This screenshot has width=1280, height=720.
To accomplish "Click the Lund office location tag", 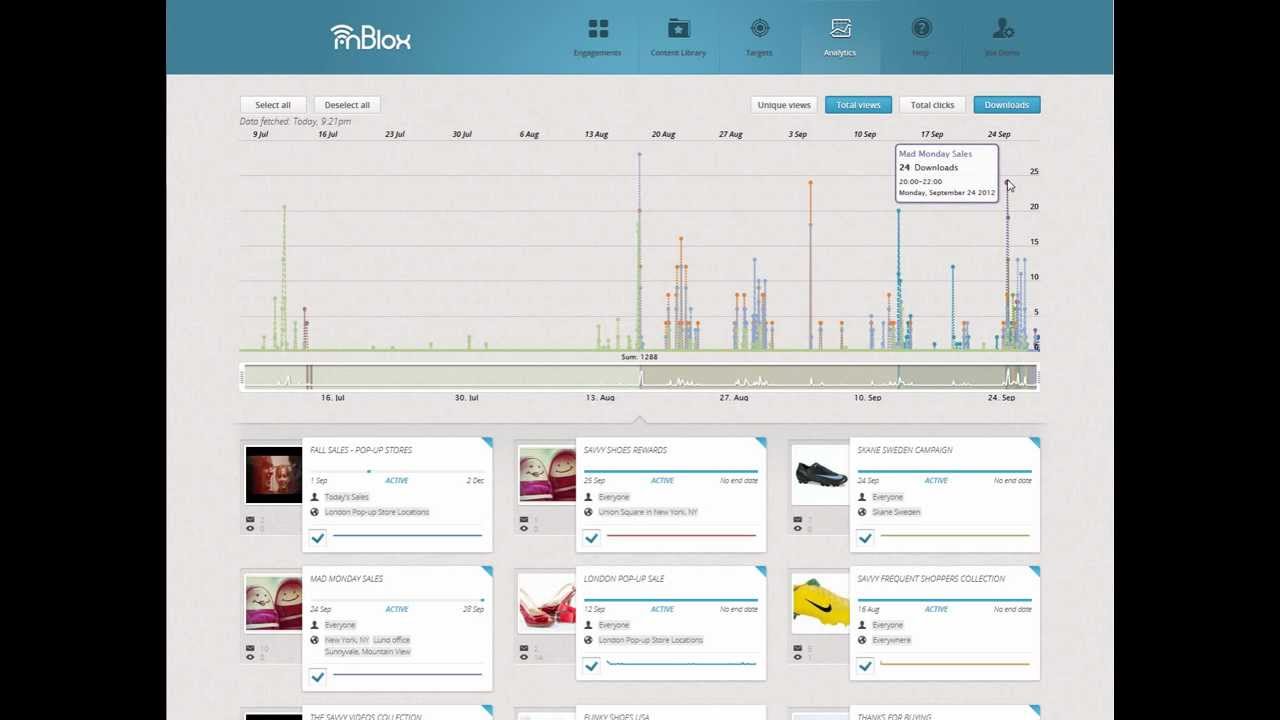I will tap(391, 640).
